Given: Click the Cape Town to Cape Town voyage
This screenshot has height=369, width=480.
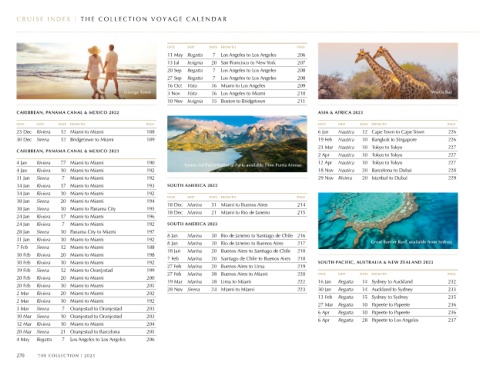Looking at the screenshot, I should [x=388, y=132].
